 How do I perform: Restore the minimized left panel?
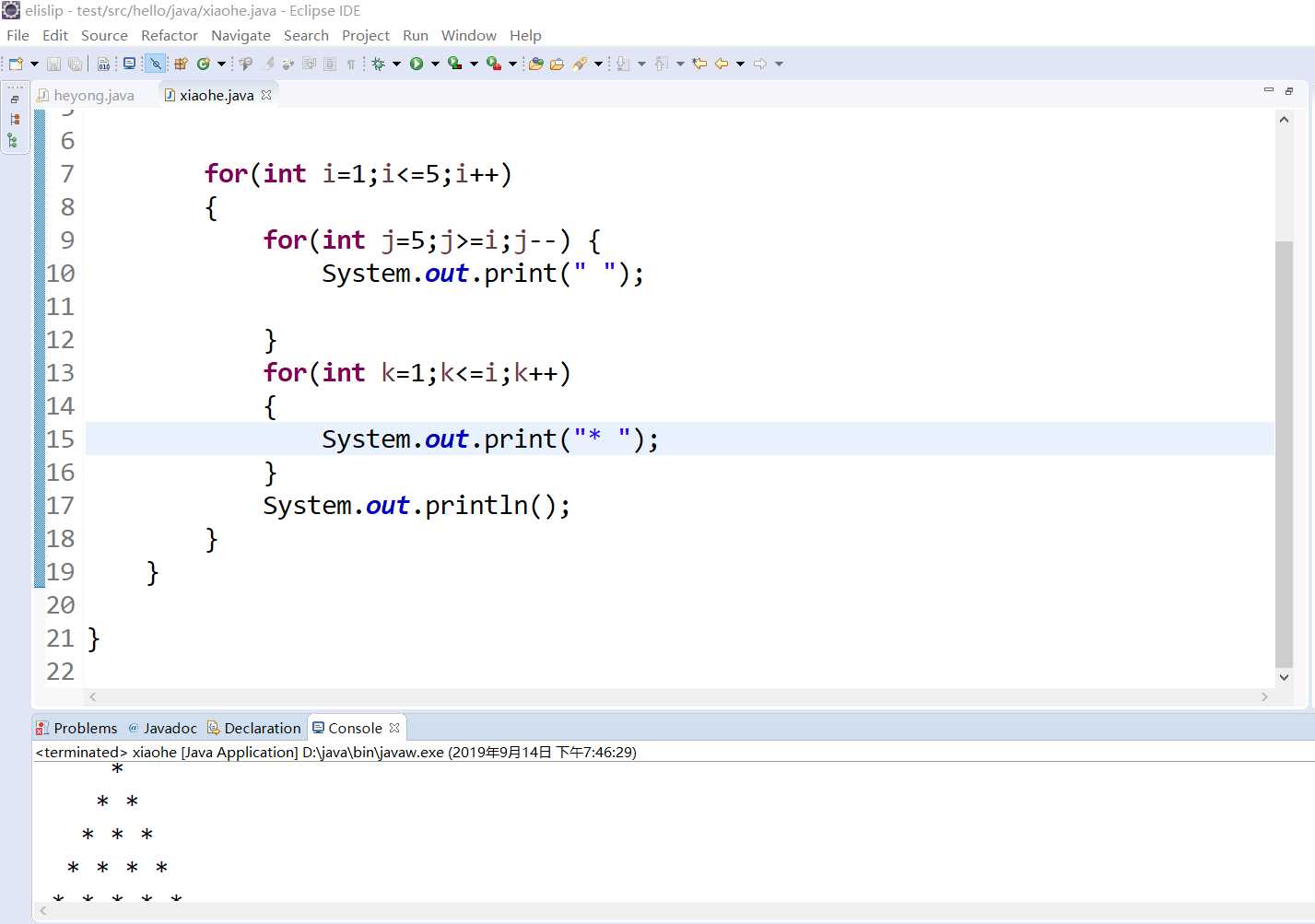point(15,99)
